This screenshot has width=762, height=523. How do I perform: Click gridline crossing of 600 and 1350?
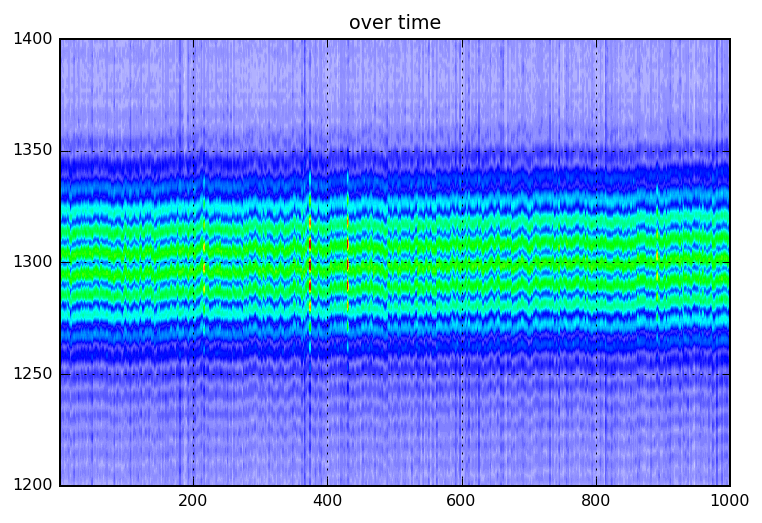click(x=462, y=151)
